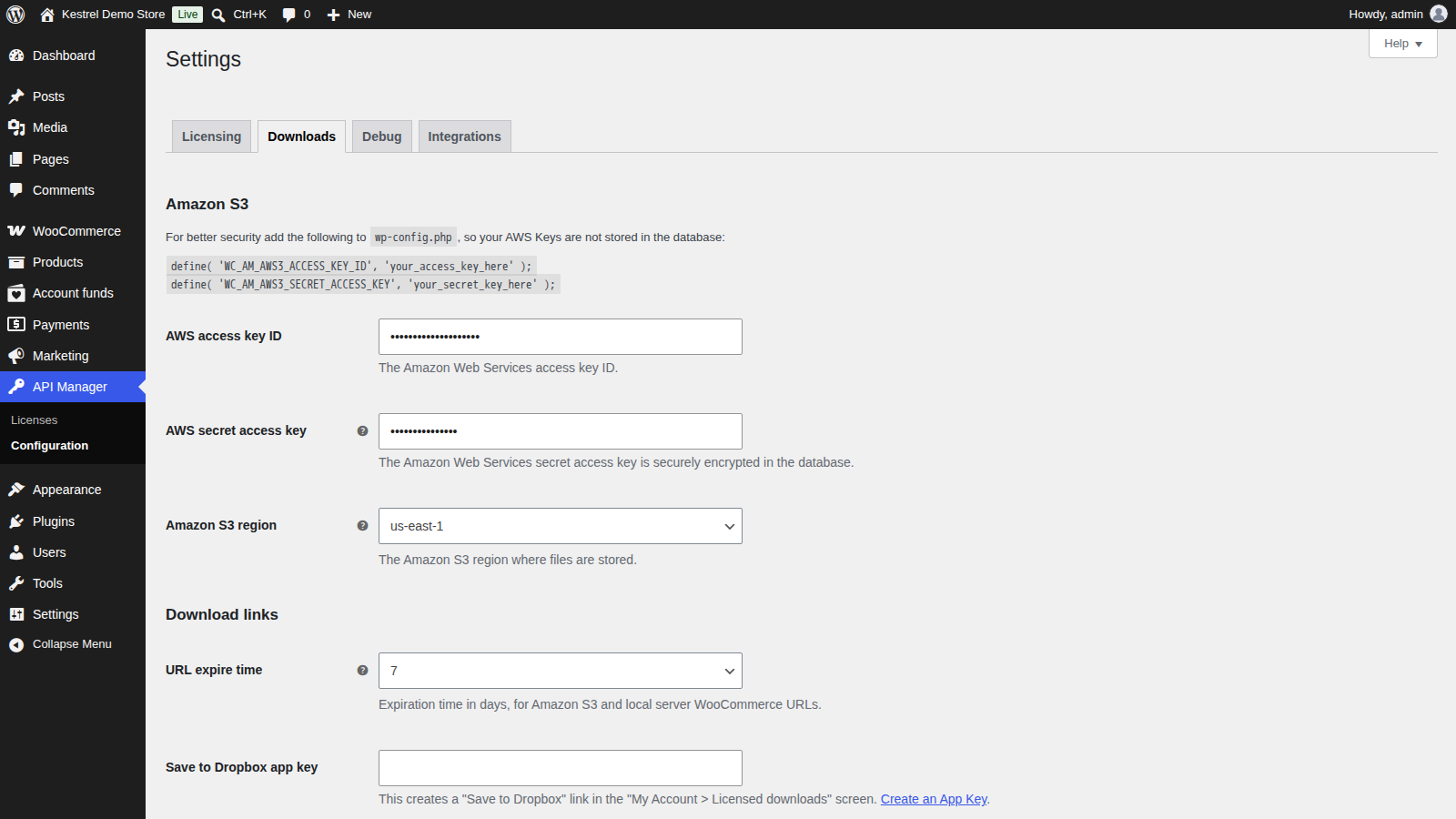Image resolution: width=1456 pixels, height=819 pixels.
Task: Open the Comments menu item in sidebar
Action: [73, 190]
